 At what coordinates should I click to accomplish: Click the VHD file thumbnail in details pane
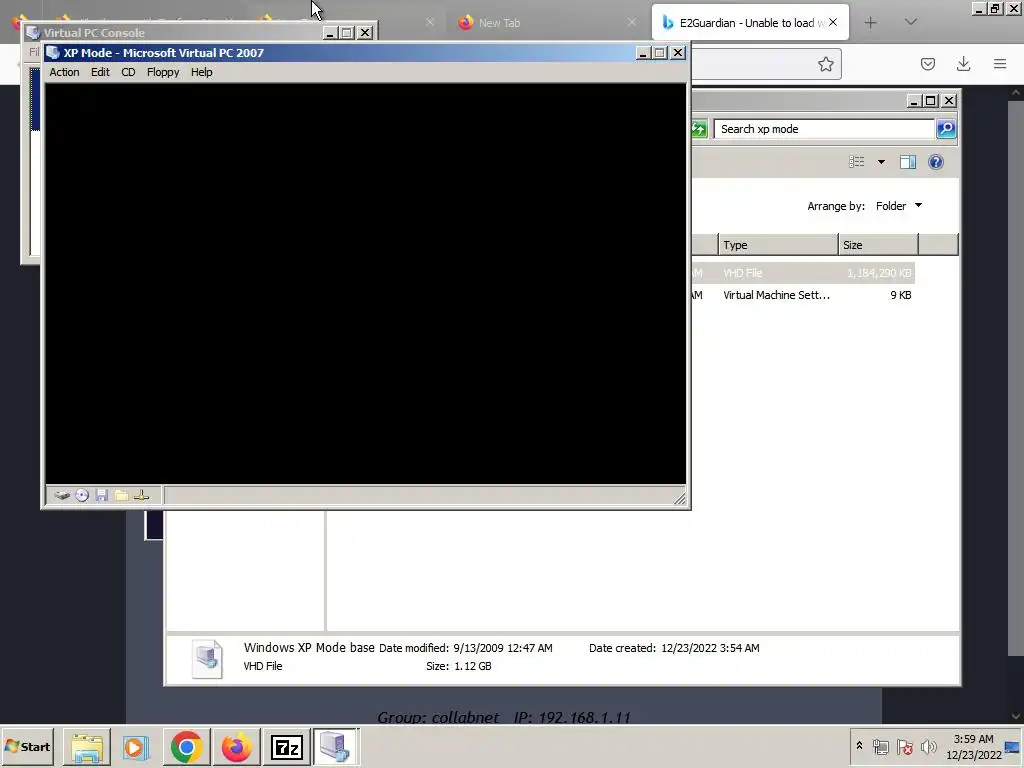[x=207, y=658]
